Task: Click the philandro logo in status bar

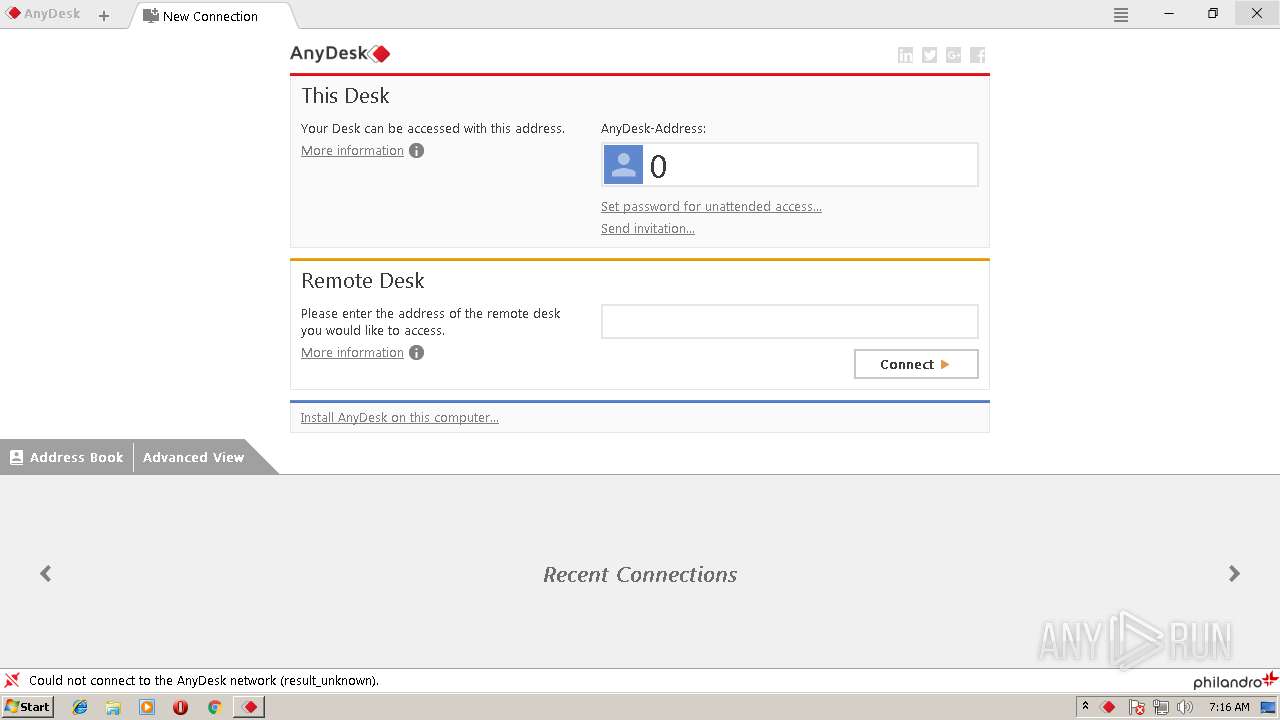Action: [1235, 681]
